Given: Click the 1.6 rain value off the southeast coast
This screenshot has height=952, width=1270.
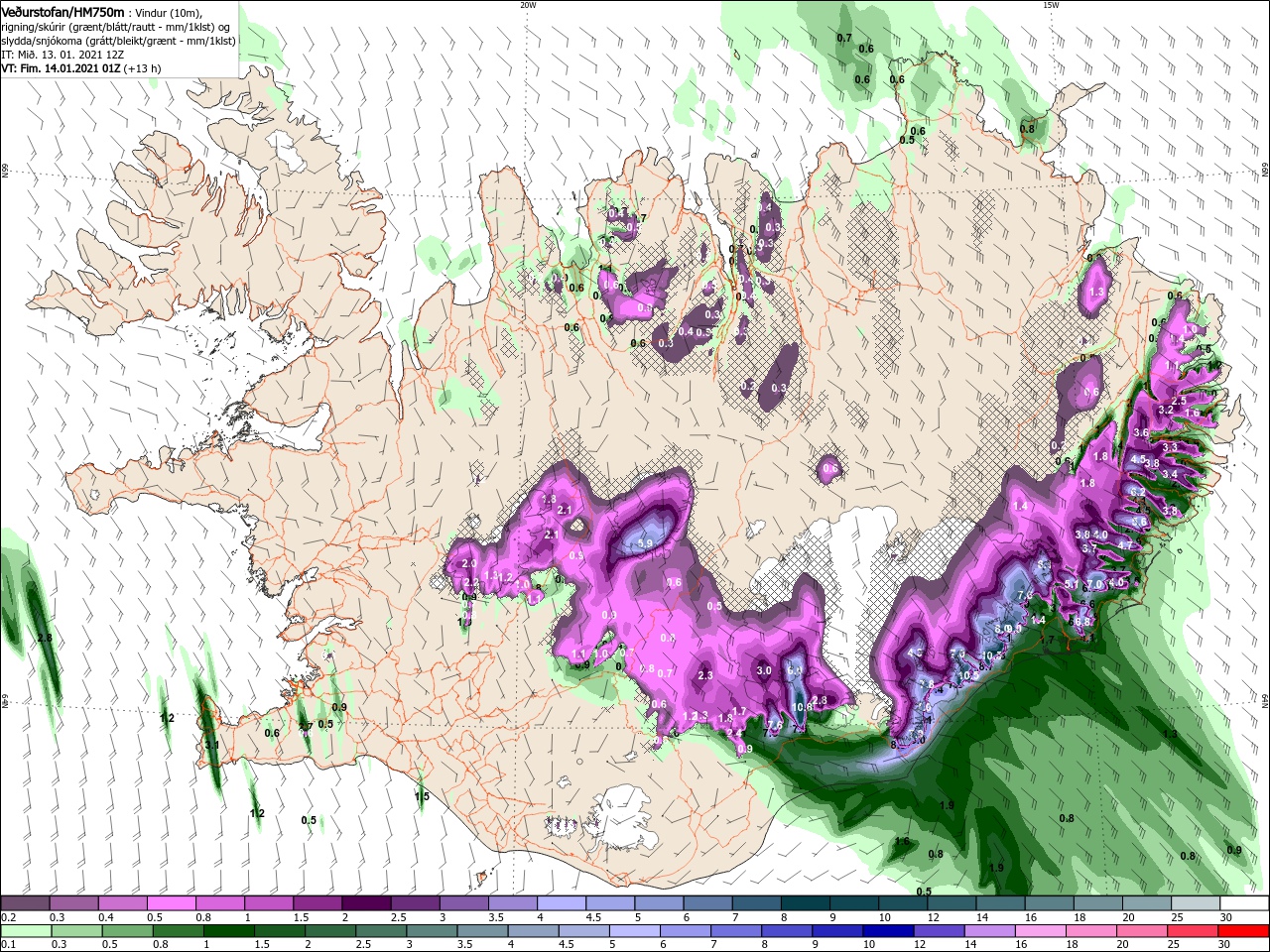Looking at the screenshot, I should (902, 842).
